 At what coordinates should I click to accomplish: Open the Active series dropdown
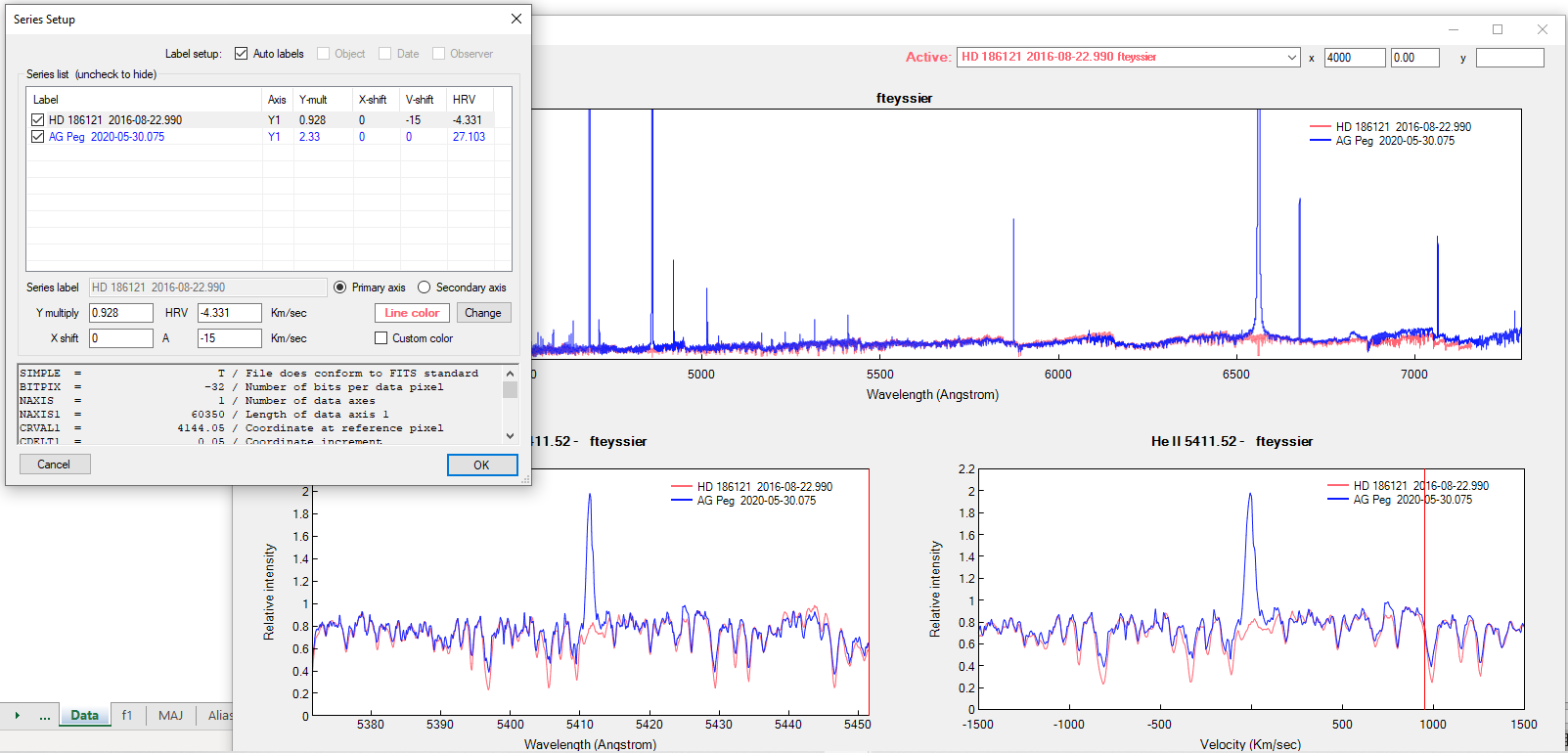pos(1291,58)
